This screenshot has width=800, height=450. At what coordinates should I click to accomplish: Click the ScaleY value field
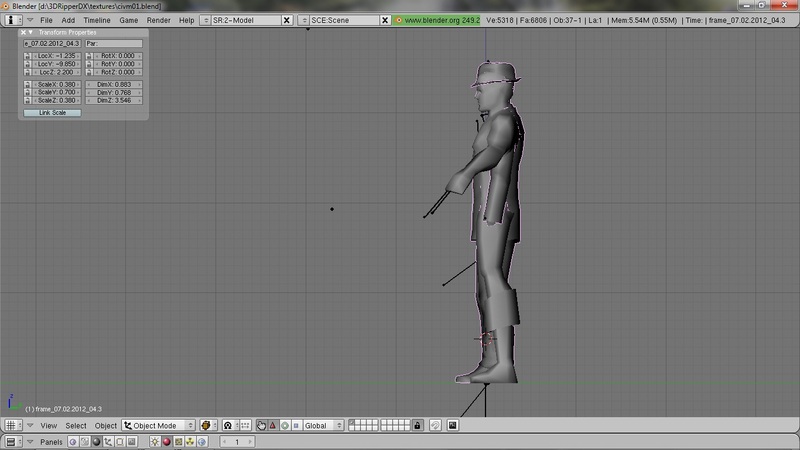[56, 92]
